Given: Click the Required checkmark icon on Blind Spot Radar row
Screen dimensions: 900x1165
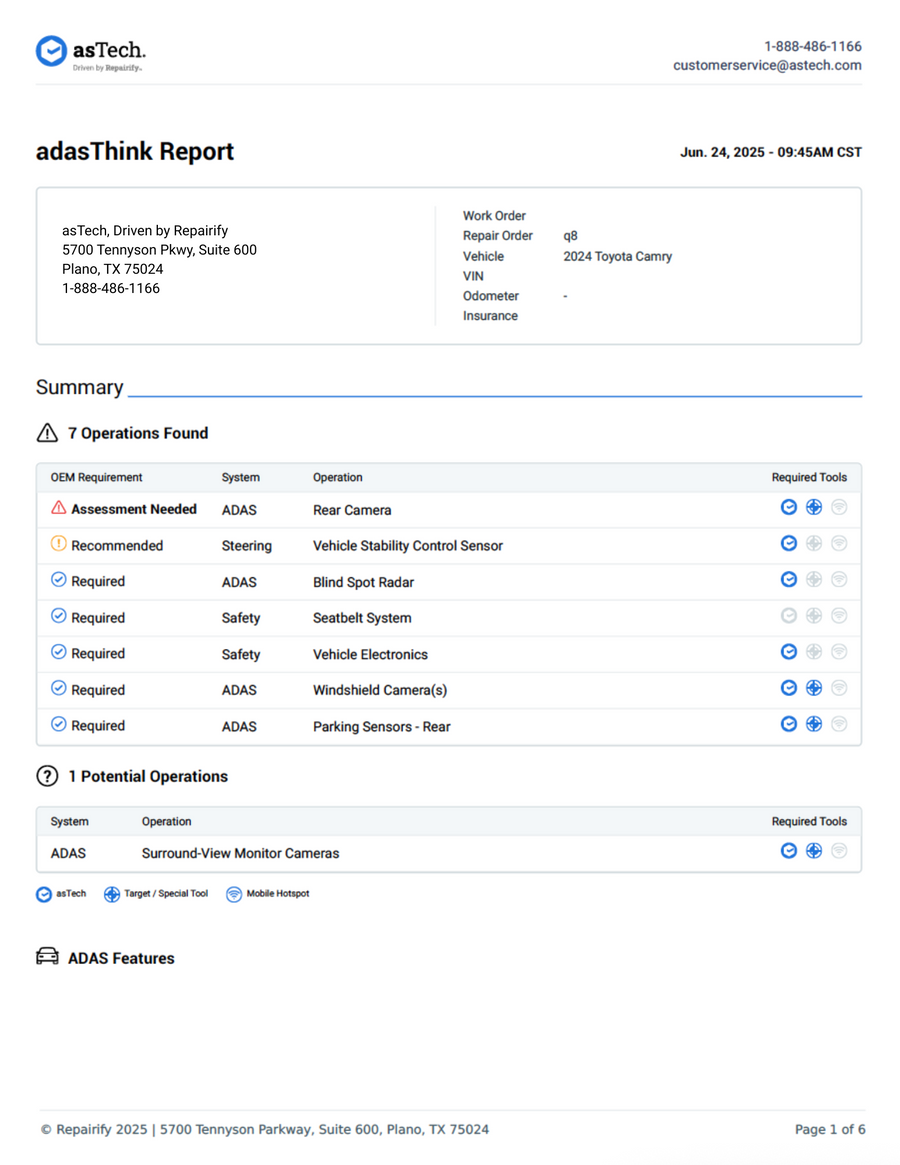Looking at the screenshot, I should (x=57, y=580).
